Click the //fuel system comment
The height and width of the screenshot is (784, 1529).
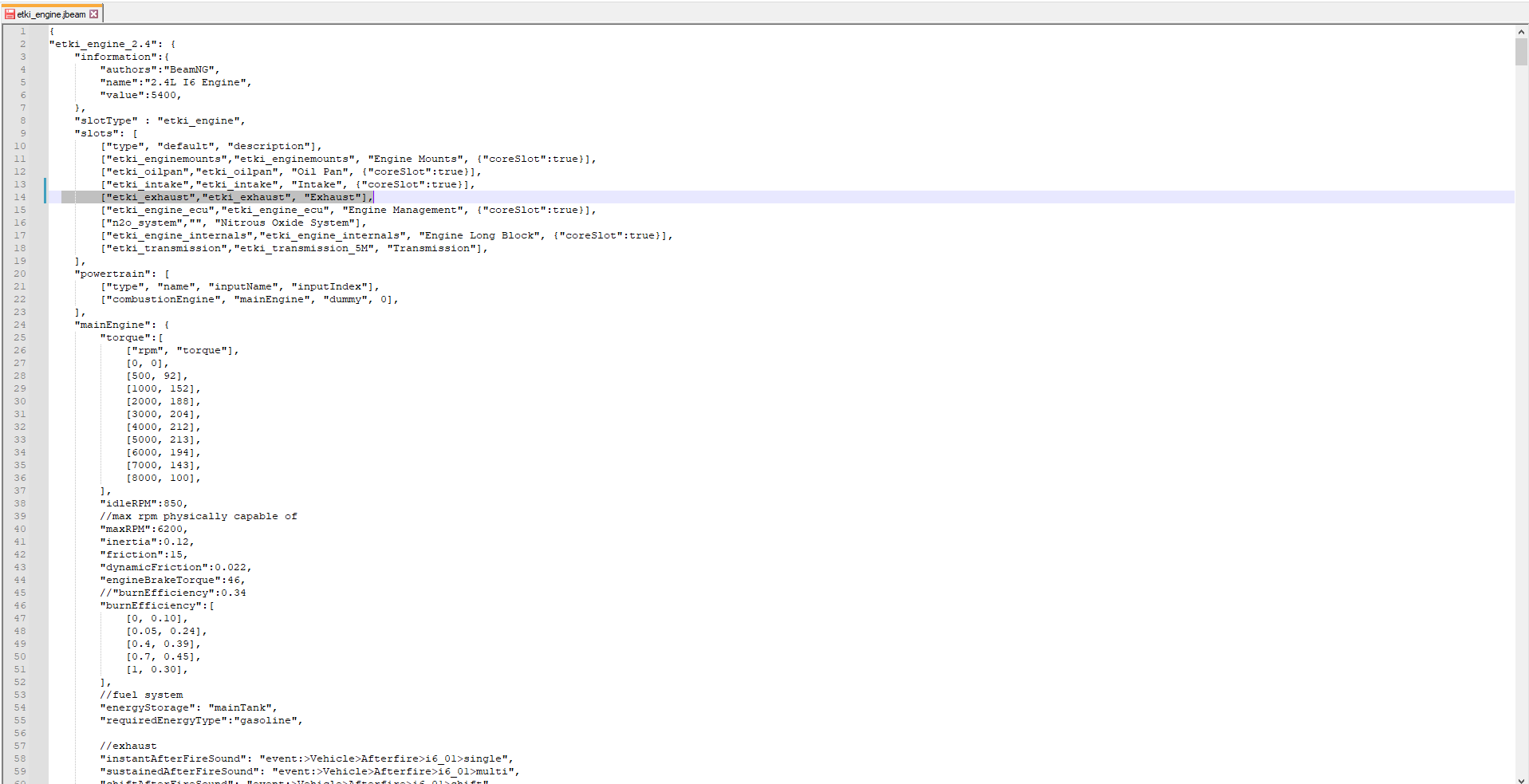click(x=141, y=695)
